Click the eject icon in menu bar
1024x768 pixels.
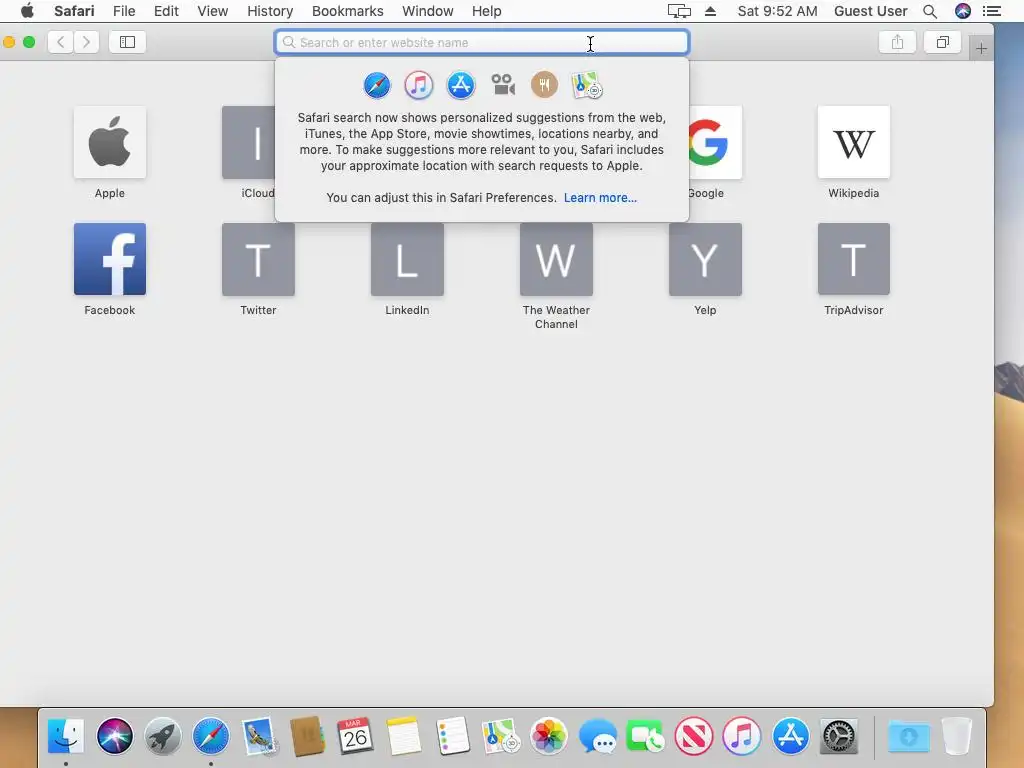click(711, 11)
